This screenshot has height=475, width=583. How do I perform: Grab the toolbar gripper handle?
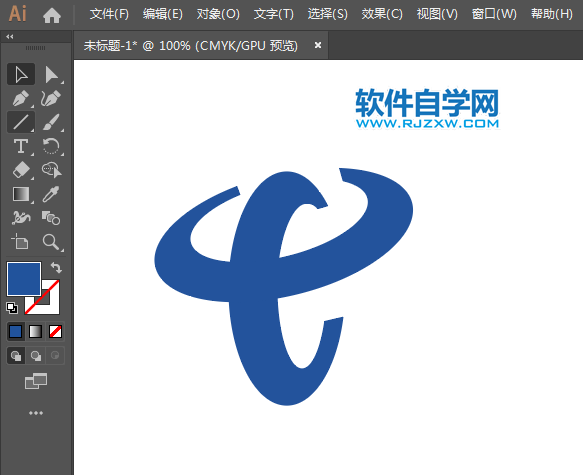coord(36,48)
